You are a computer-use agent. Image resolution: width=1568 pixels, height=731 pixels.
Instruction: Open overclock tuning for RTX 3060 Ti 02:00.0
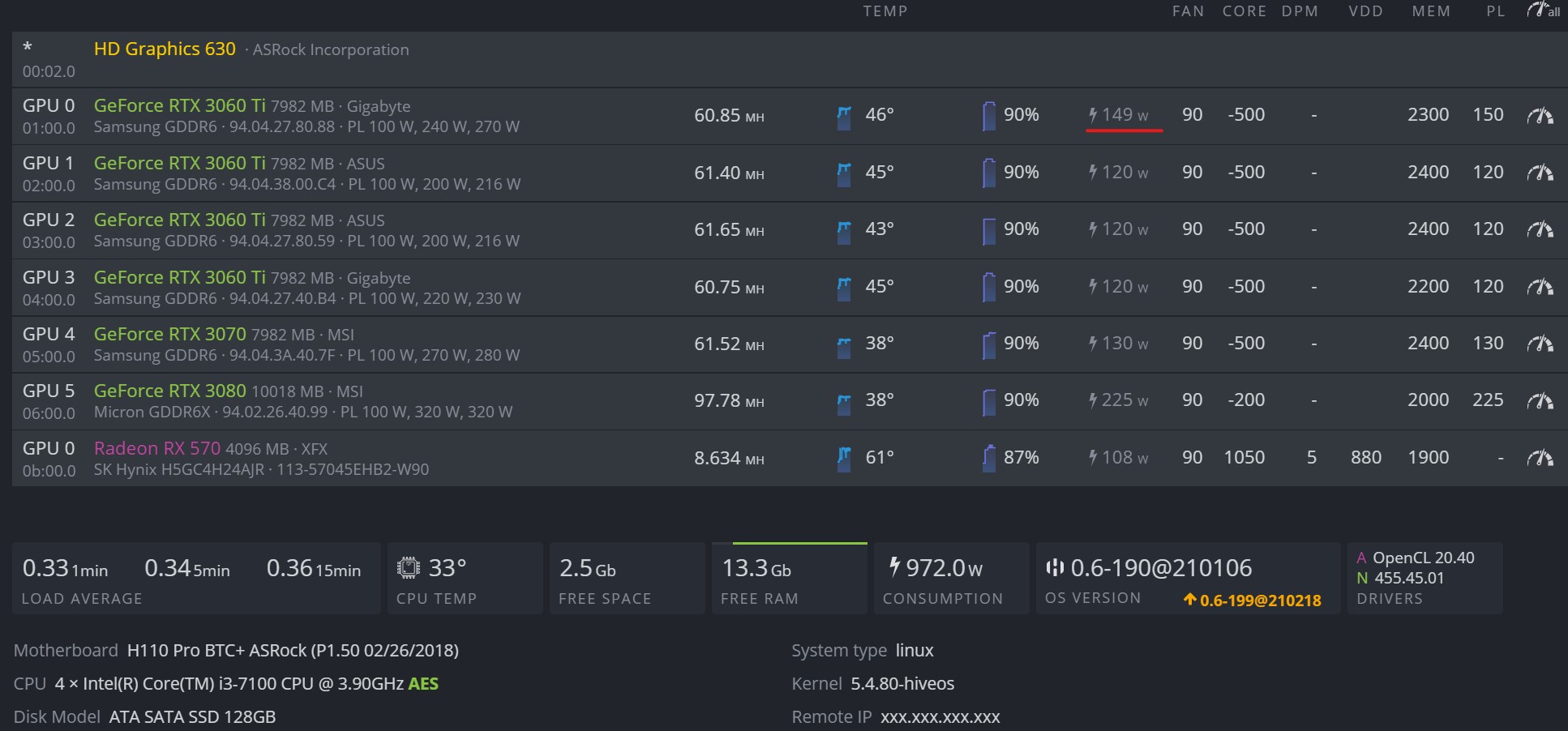click(1540, 173)
